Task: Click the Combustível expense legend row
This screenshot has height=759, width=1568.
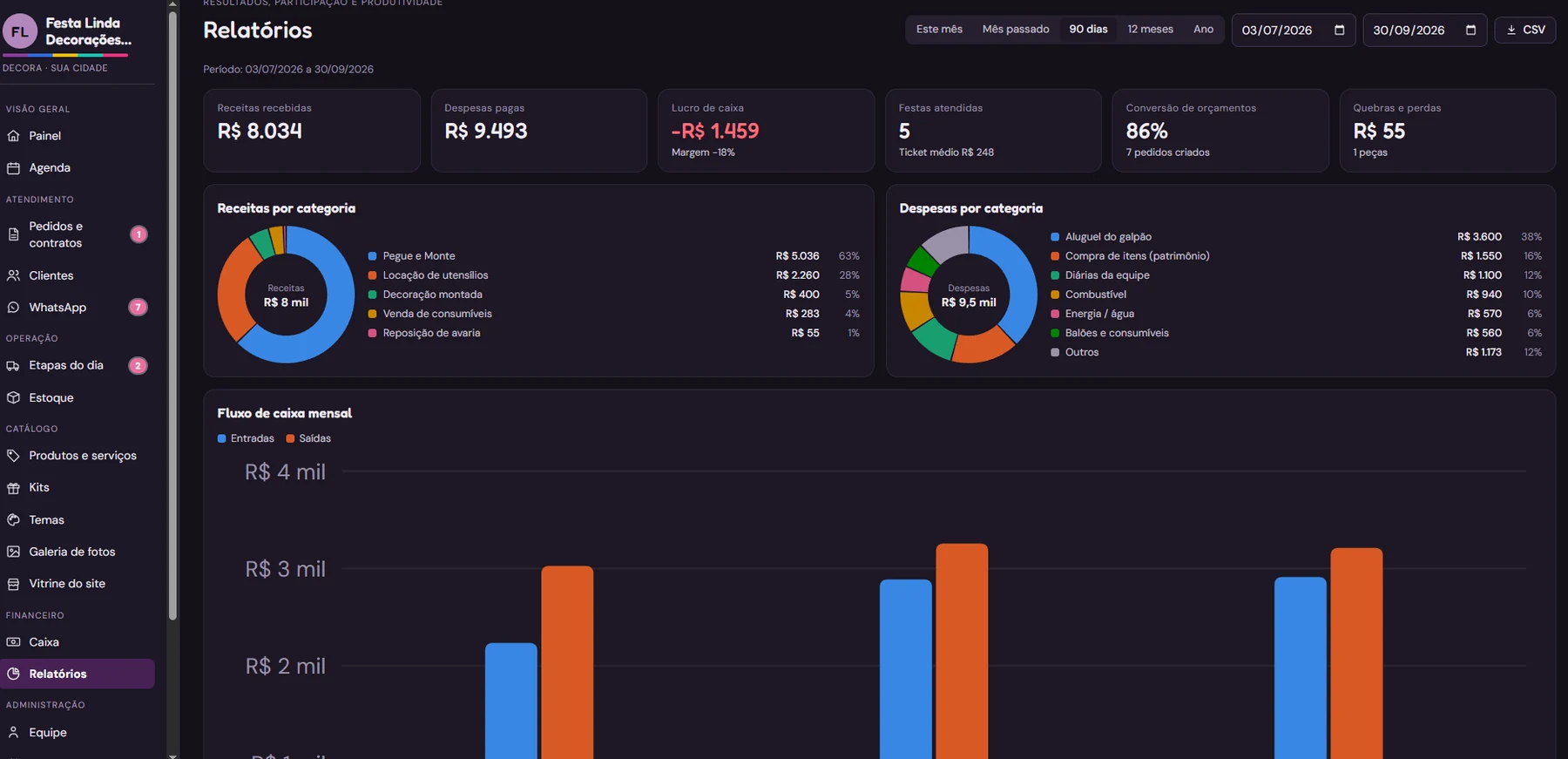Action: (1296, 295)
